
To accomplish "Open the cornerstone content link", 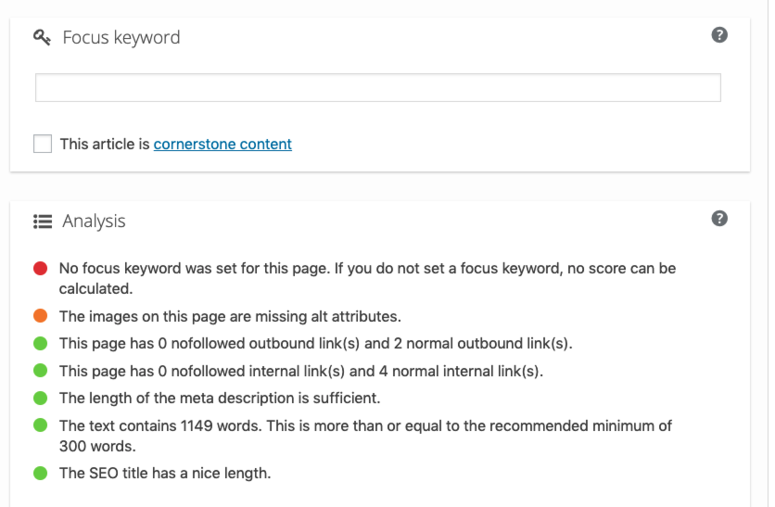I will click(x=222, y=144).
